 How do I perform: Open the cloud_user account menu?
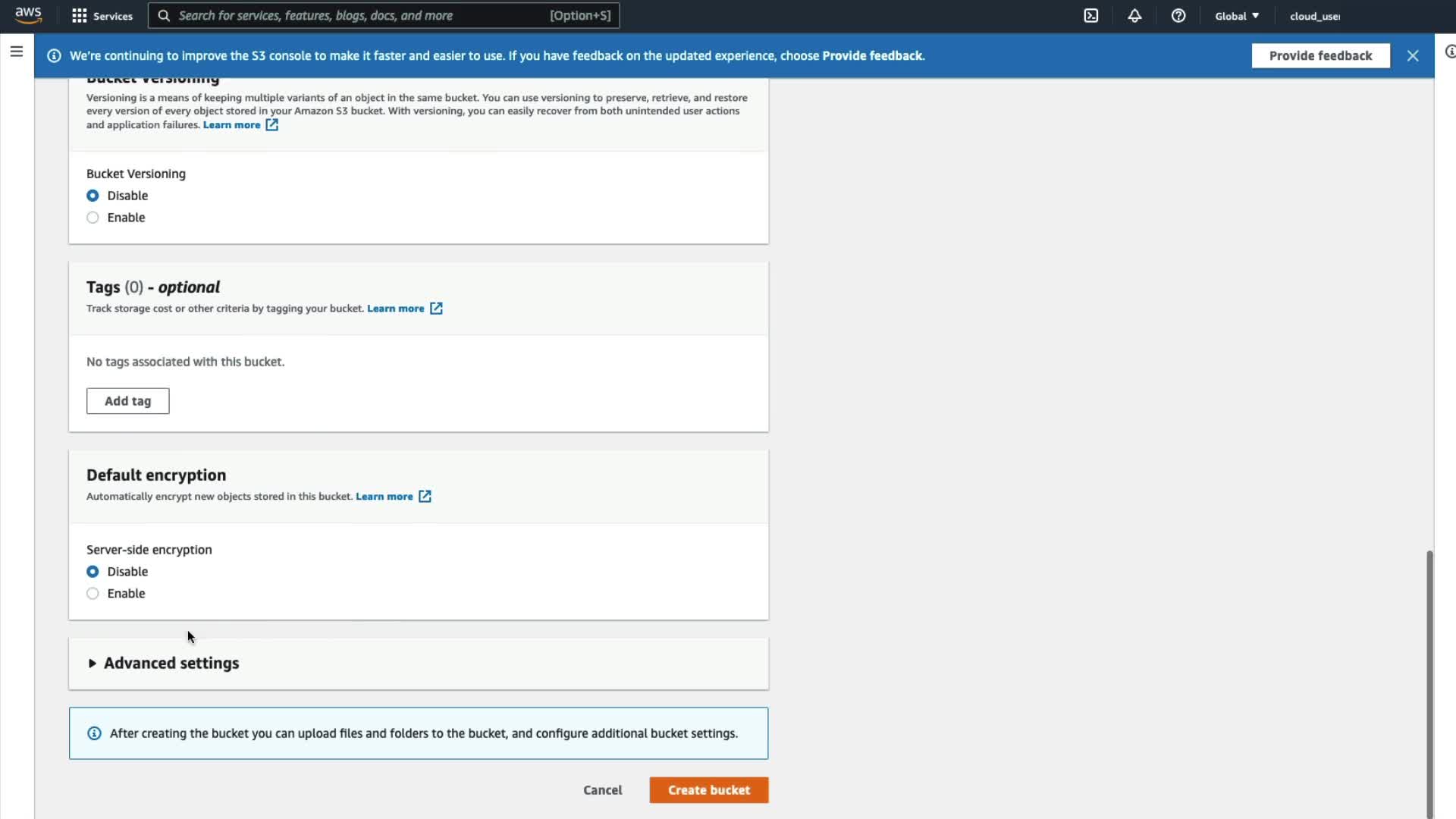pos(1314,16)
